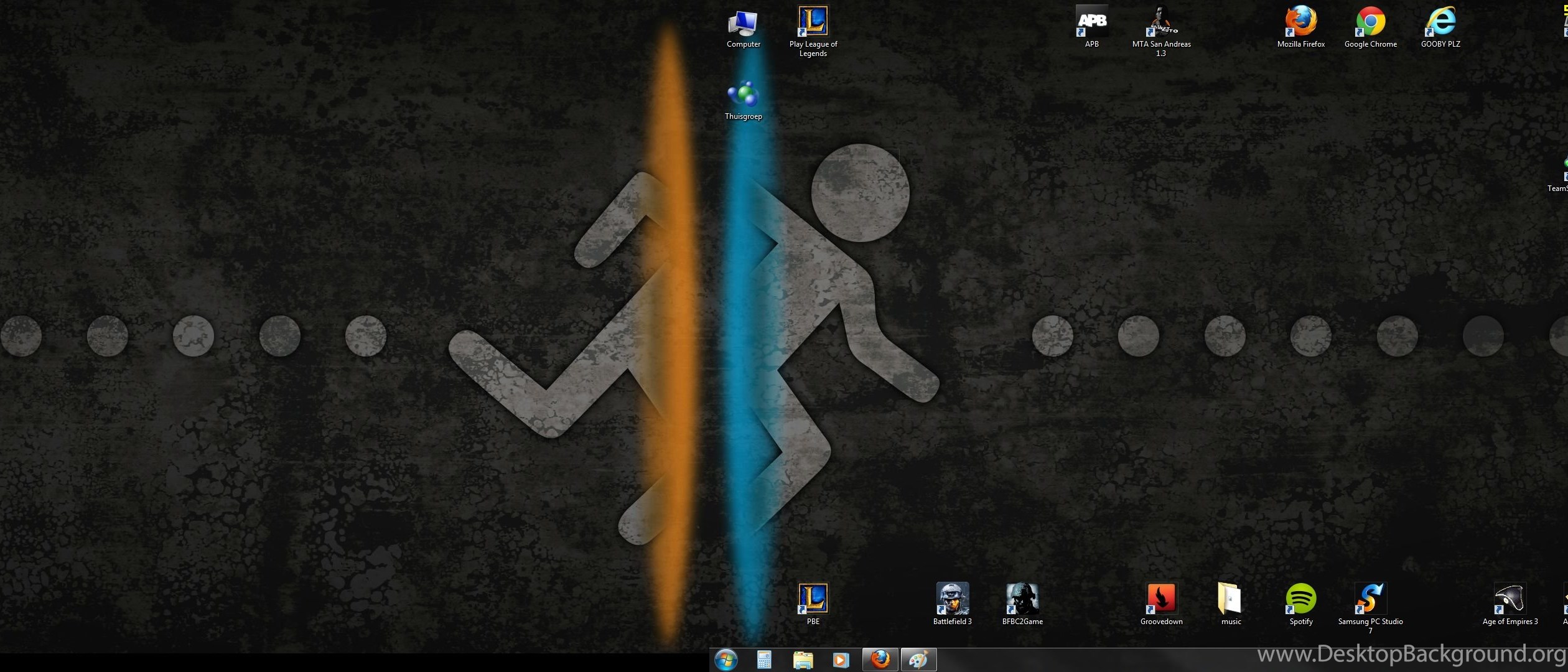Select the GOOBY PLZ Internet Explorer shortcut
This screenshot has width=1568, height=672.
click(1440, 27)
